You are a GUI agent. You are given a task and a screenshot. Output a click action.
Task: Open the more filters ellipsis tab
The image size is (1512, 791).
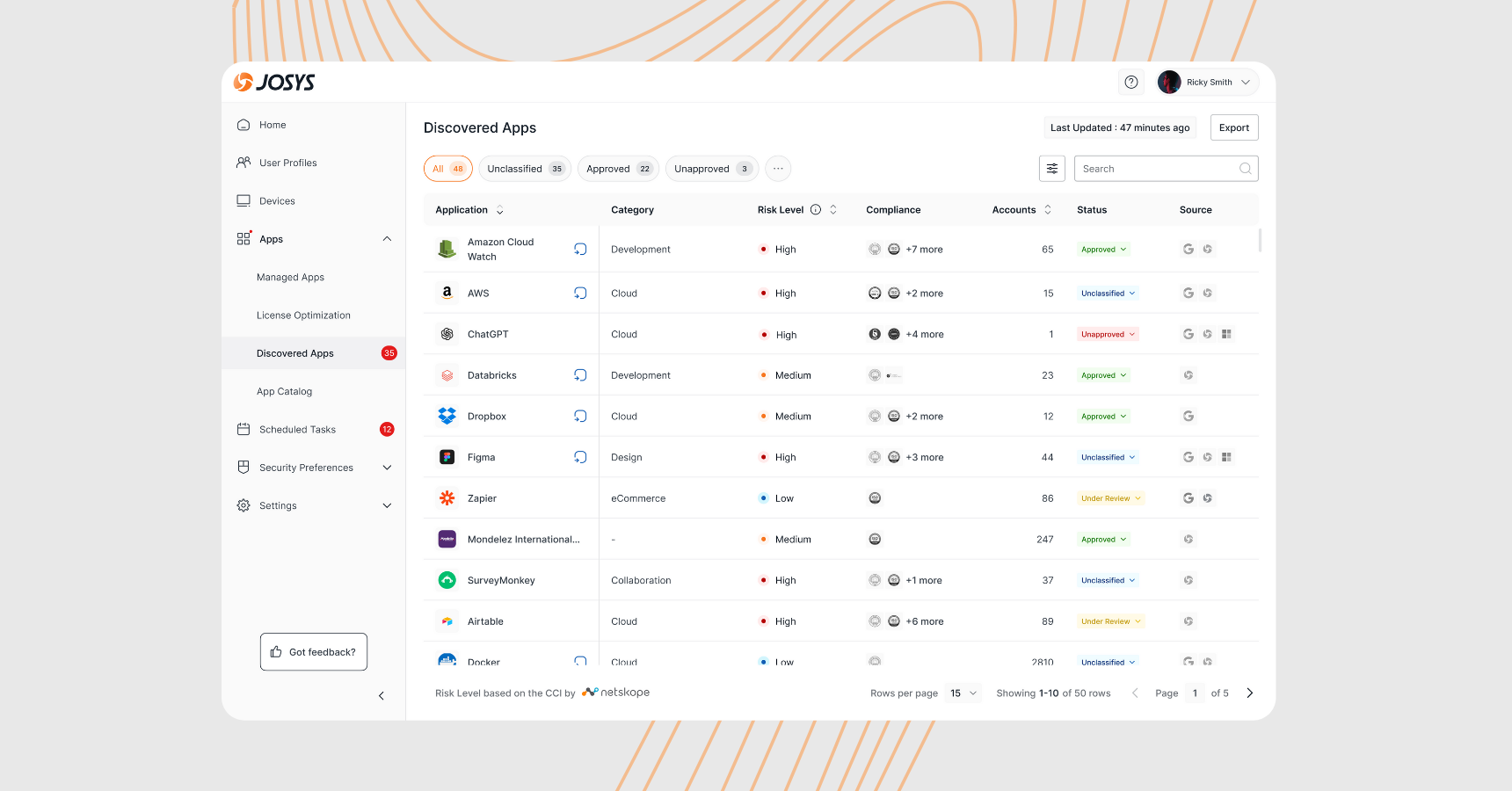(778, 169)
